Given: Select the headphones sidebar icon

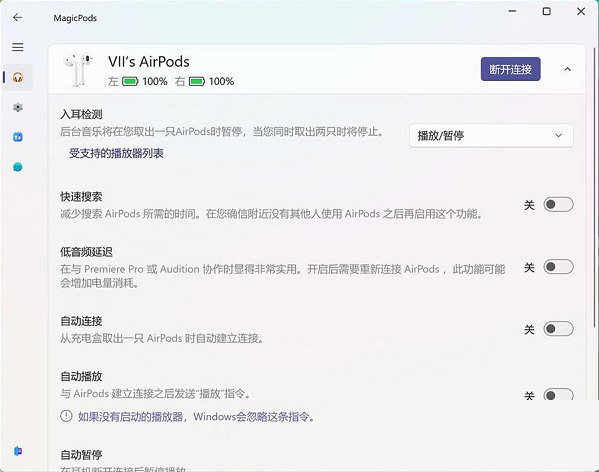Looking at the screenshot, I should [x=18, y=77].
